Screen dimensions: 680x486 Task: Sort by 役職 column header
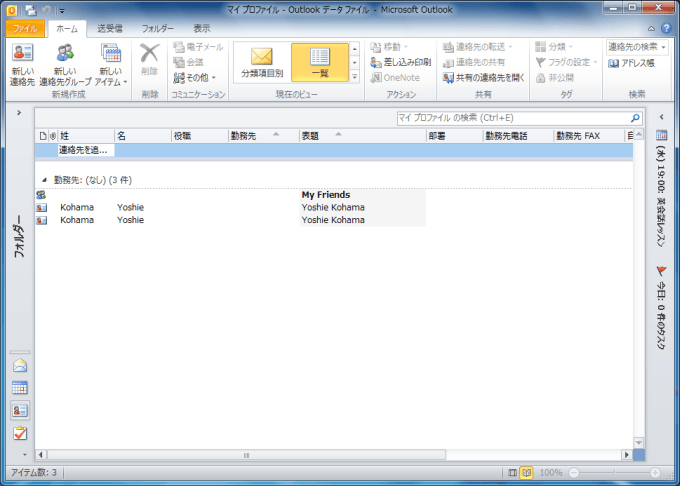199,136
